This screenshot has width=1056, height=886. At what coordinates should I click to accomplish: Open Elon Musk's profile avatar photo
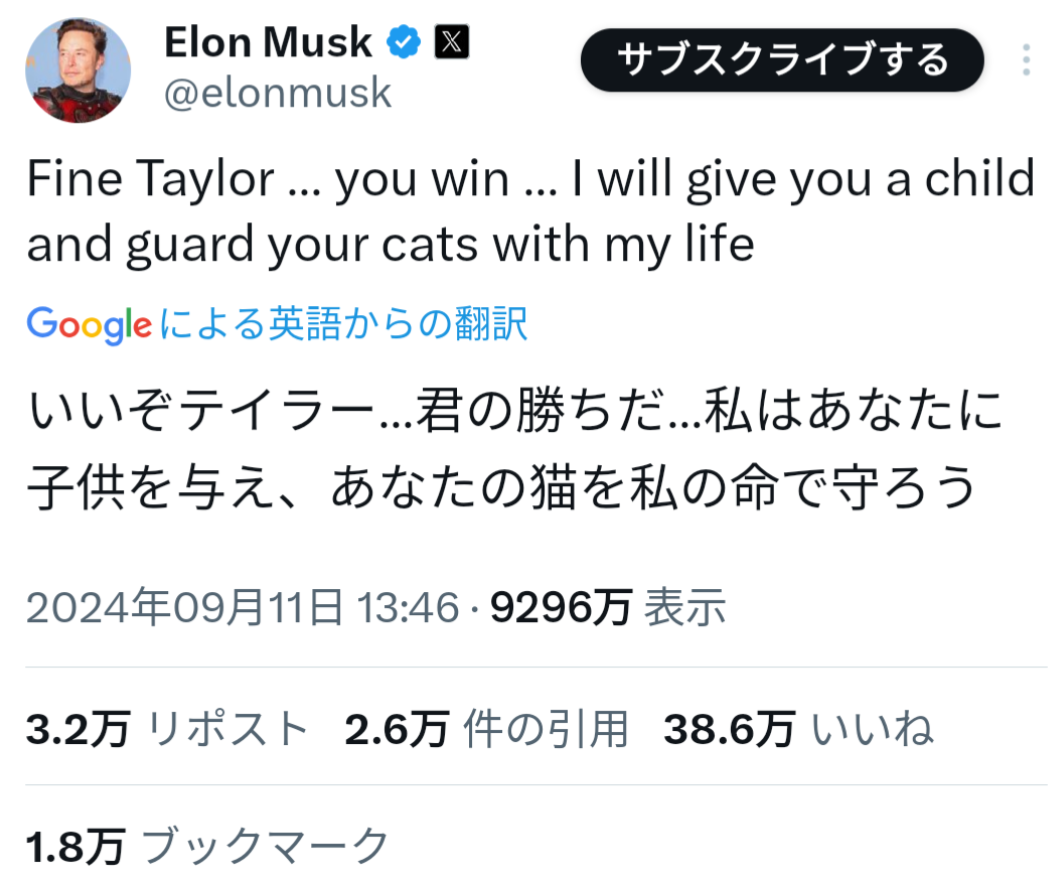(x=78, y=71)
